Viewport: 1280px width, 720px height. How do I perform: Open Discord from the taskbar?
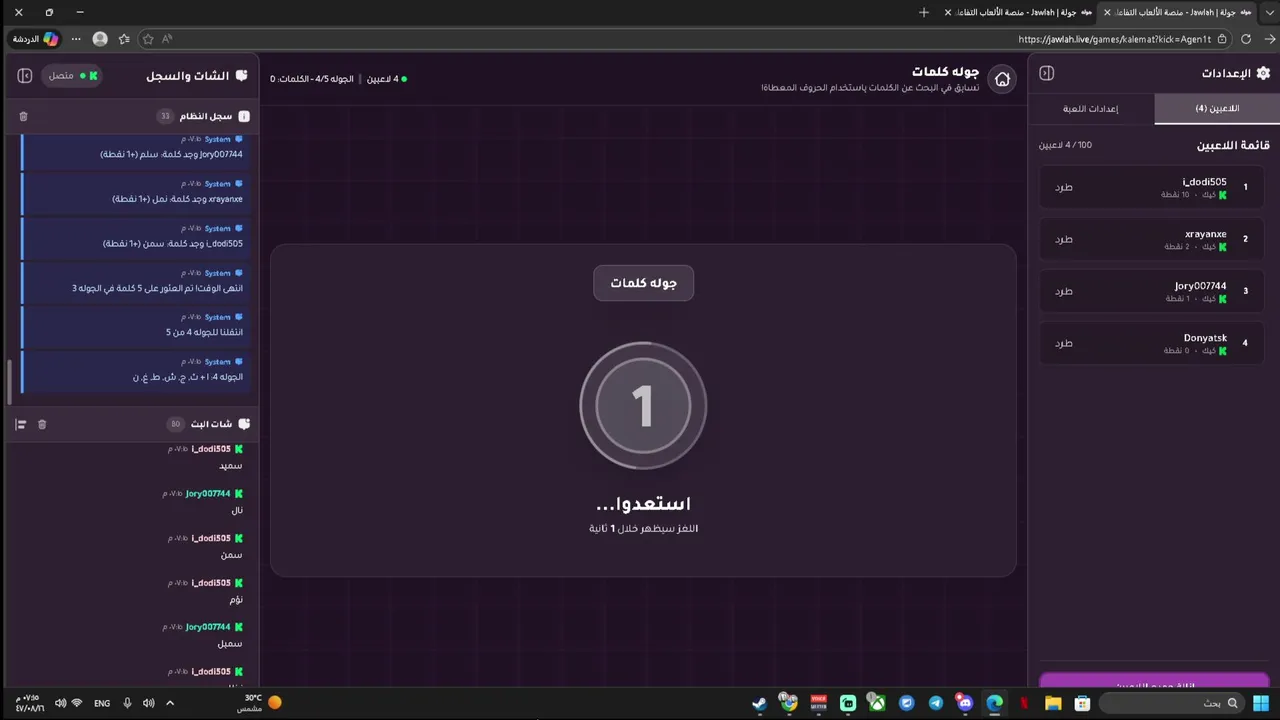965,703
